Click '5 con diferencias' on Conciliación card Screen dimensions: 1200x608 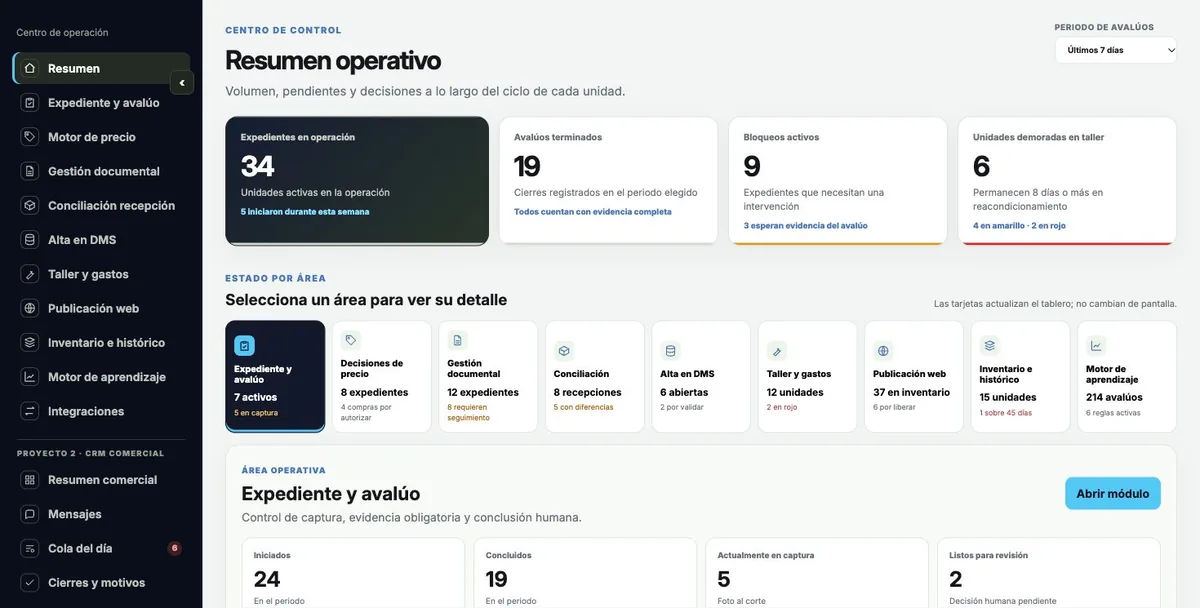584,407
